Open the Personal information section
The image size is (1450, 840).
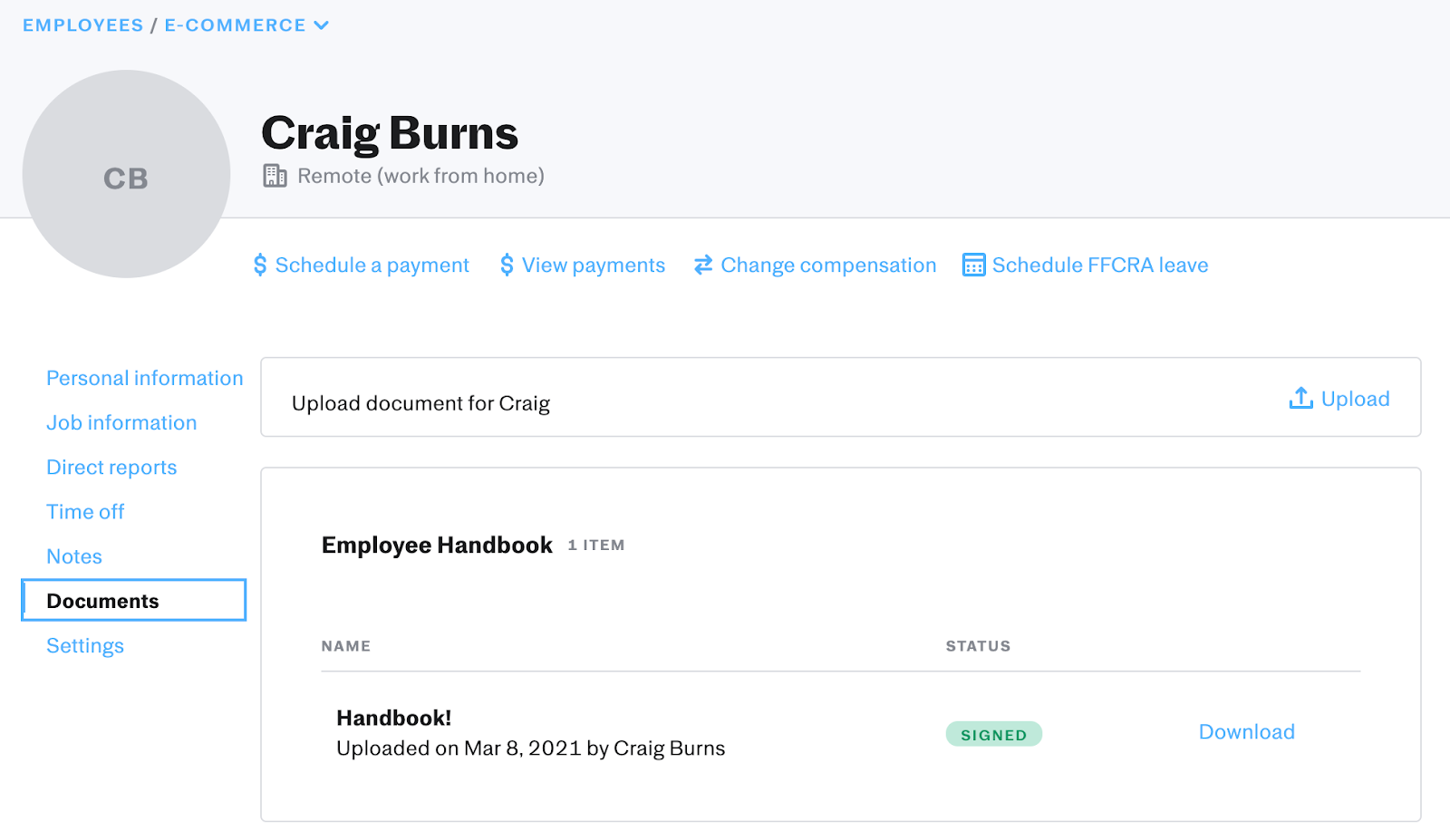point(144,378)
